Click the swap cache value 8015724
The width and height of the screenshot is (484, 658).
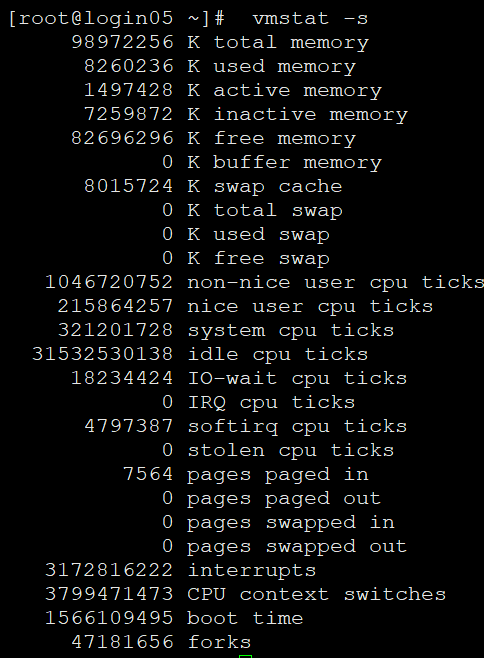pos(128,186)
